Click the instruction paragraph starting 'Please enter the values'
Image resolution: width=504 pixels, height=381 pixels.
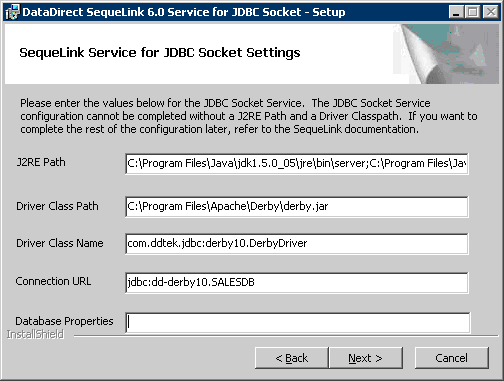coord(249,116)
